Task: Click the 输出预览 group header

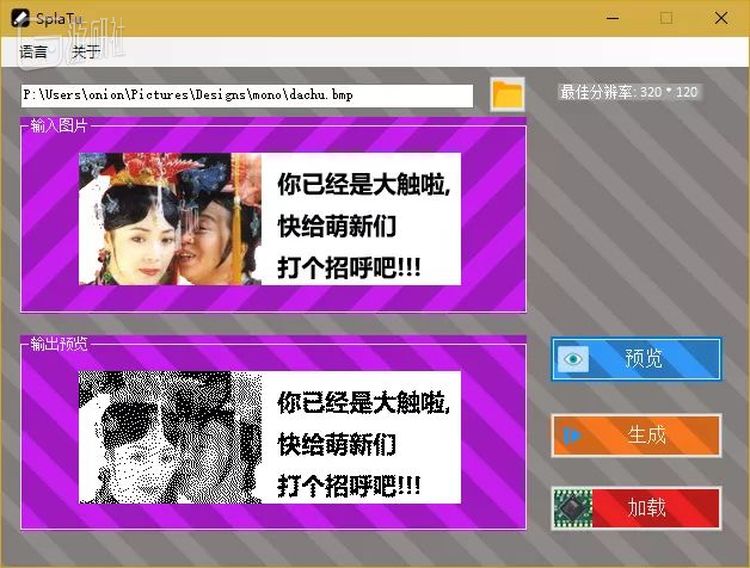Action: (x=59, y=343)
